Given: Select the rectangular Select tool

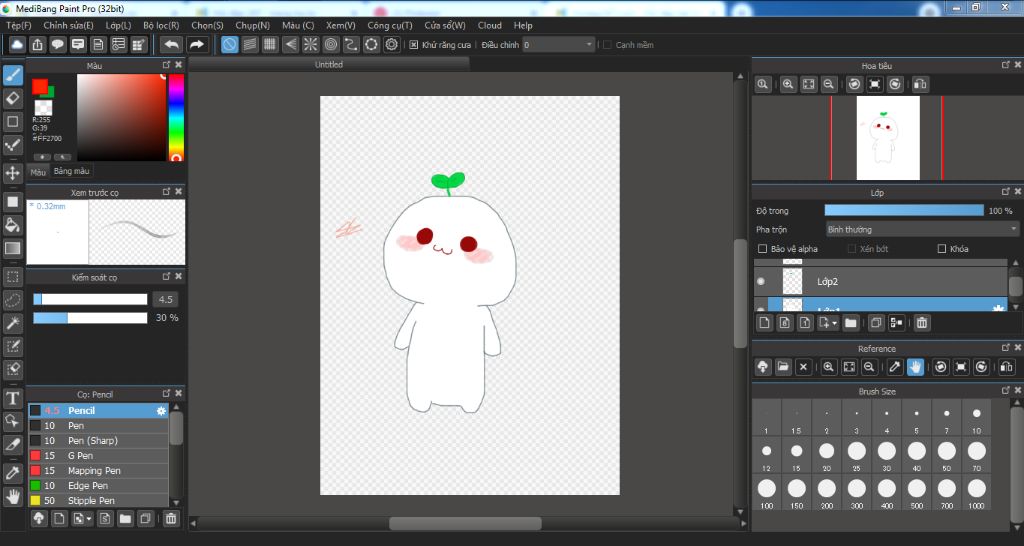Looking at the screenshot, I should pos(12,277).
